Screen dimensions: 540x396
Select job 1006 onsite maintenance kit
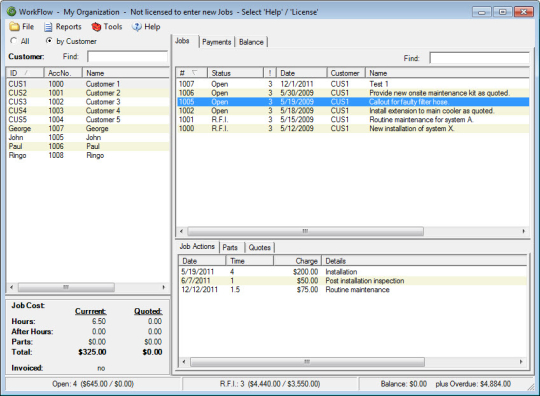point(353,93)
